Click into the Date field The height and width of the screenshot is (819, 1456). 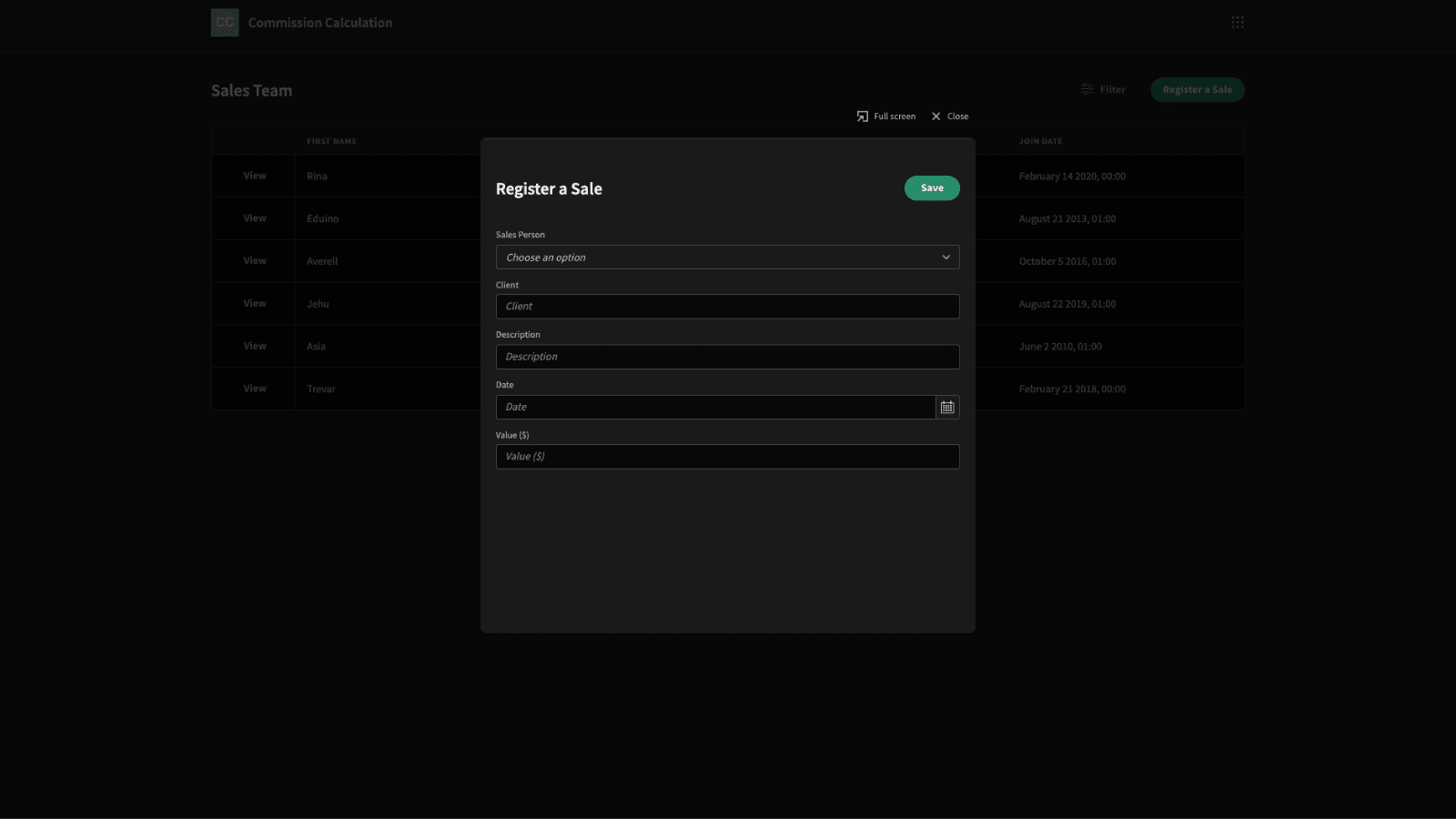[x=715, y=407]
